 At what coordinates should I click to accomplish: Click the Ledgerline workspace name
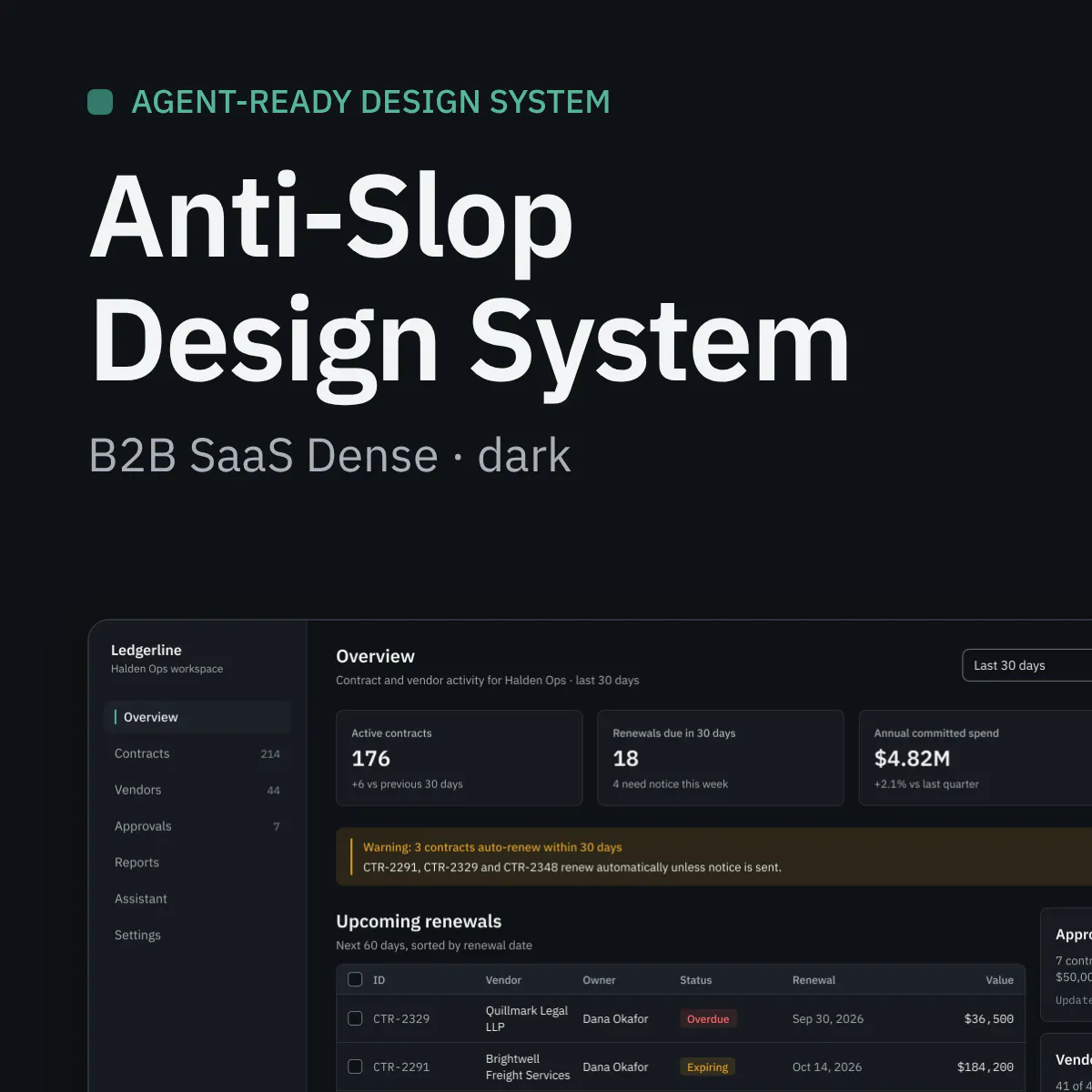[x=147, y=650]
